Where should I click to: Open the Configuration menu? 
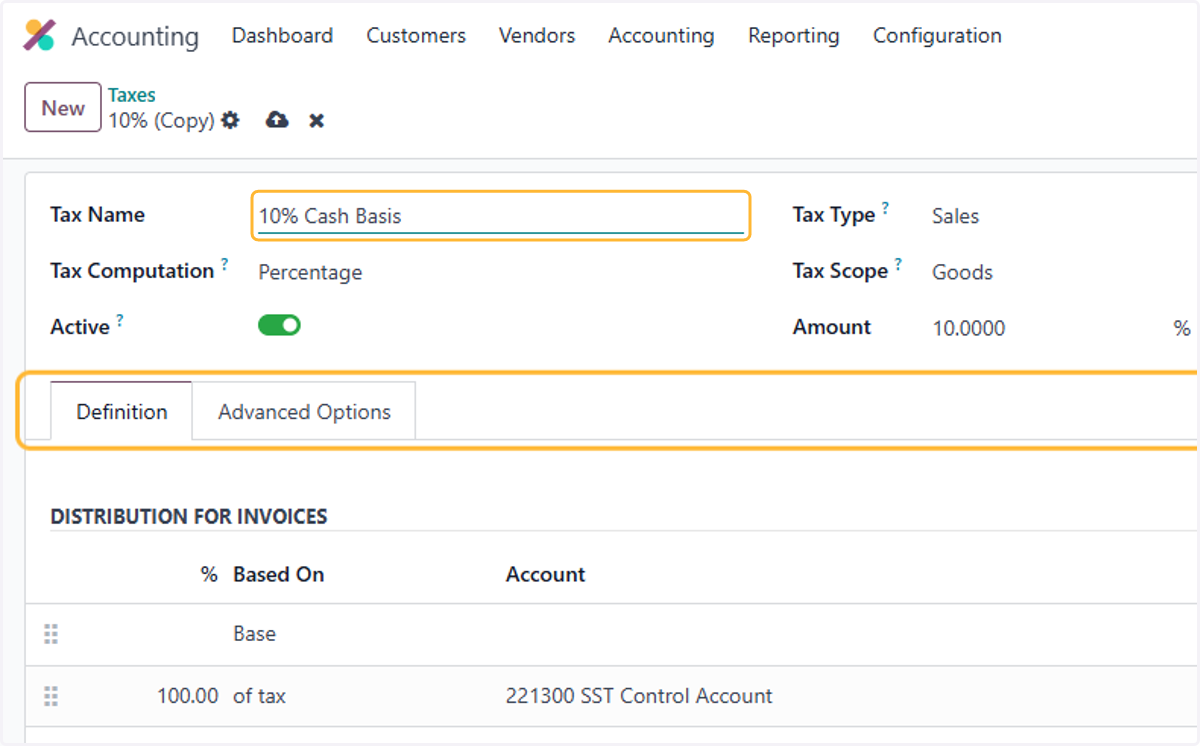coord(937,36)
